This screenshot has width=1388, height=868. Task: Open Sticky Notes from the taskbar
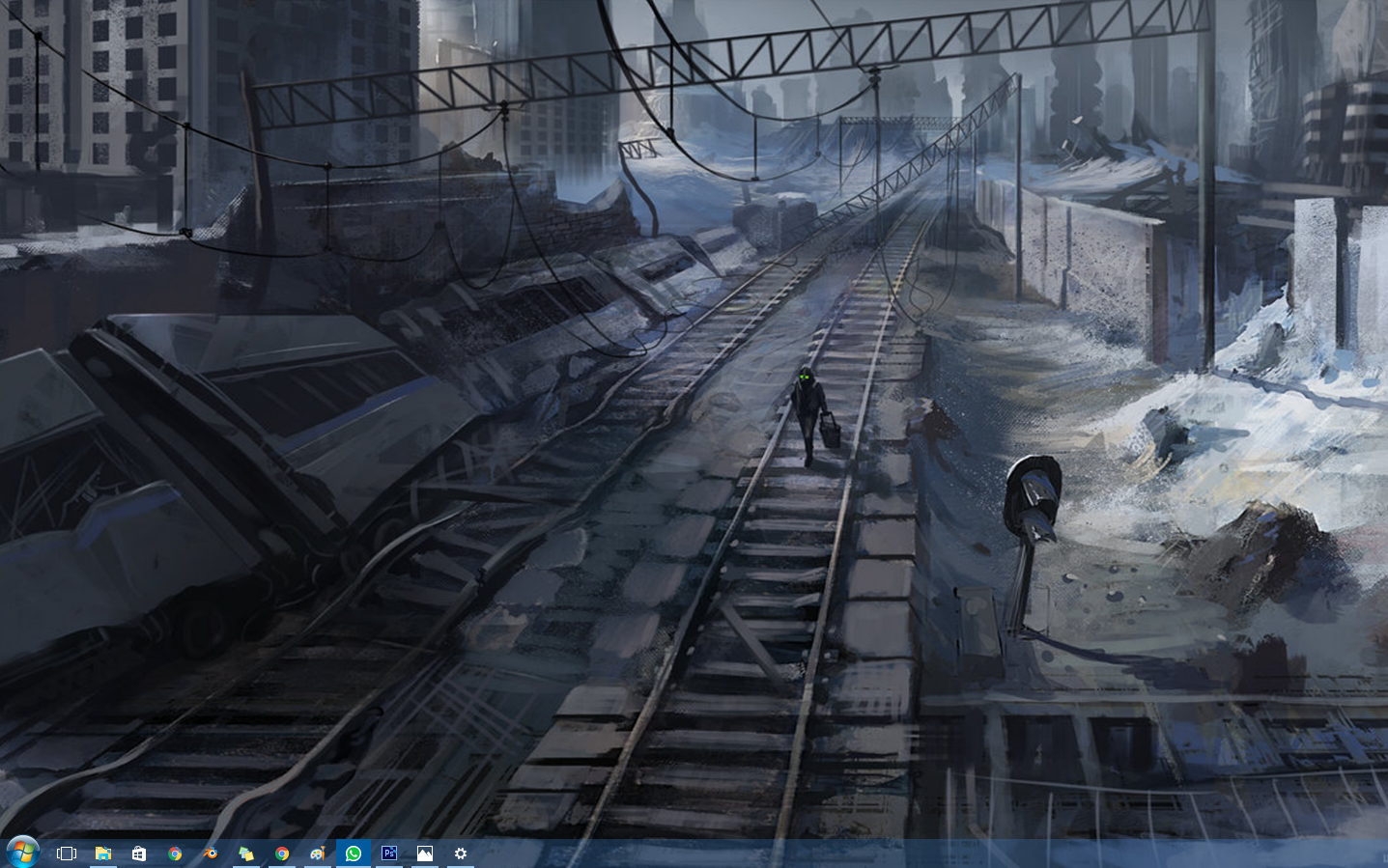[246, 854]
